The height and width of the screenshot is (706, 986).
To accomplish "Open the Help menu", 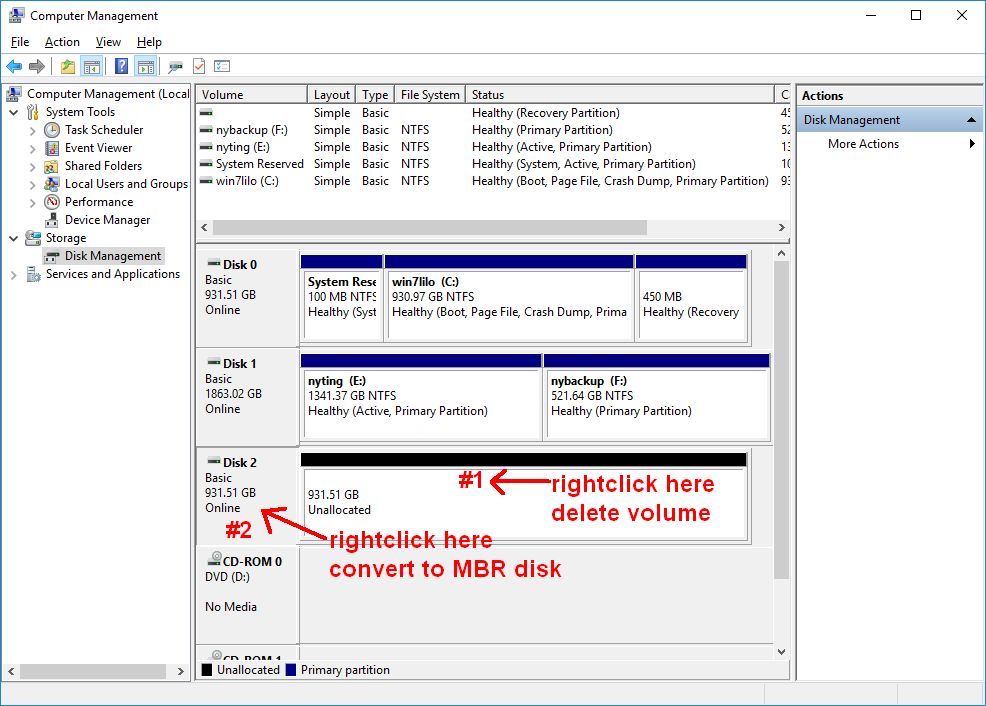I will coord(149,42).
